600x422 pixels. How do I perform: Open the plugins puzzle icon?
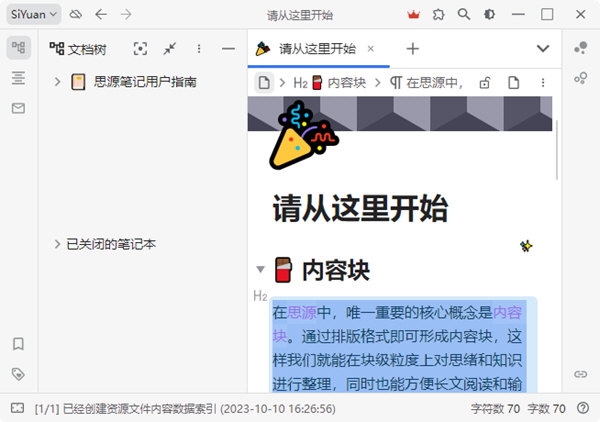point(439,15)
